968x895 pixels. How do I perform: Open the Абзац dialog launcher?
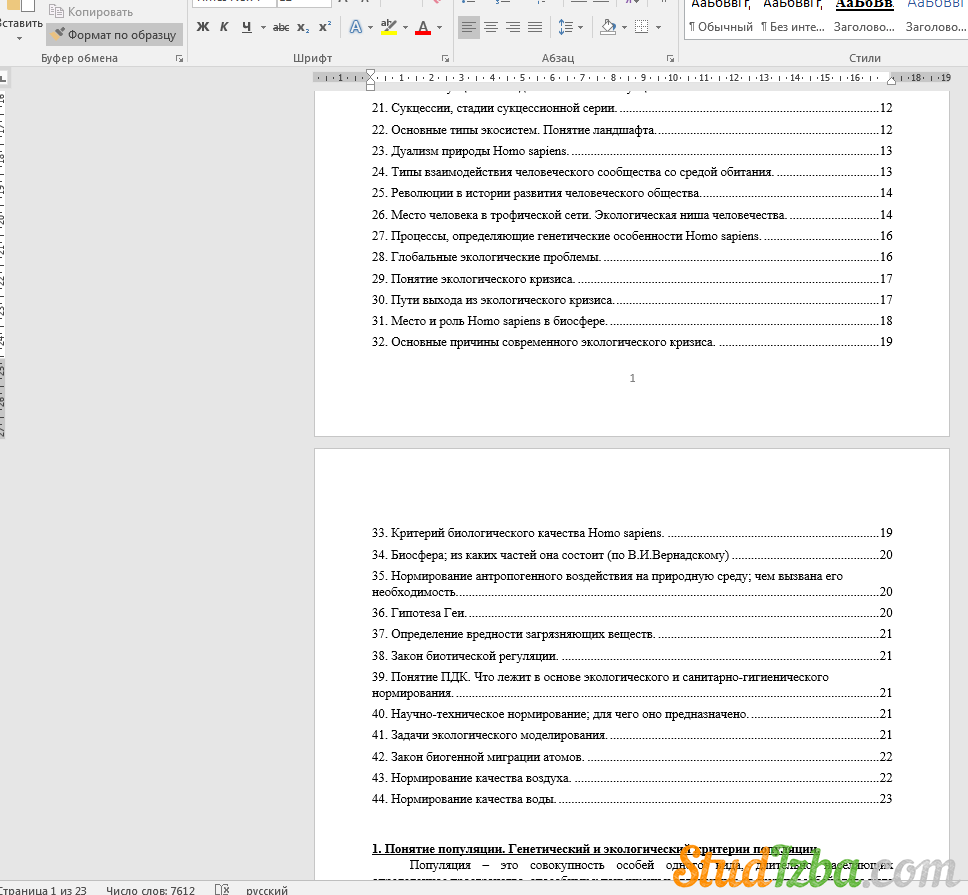(x=670, y=59)
